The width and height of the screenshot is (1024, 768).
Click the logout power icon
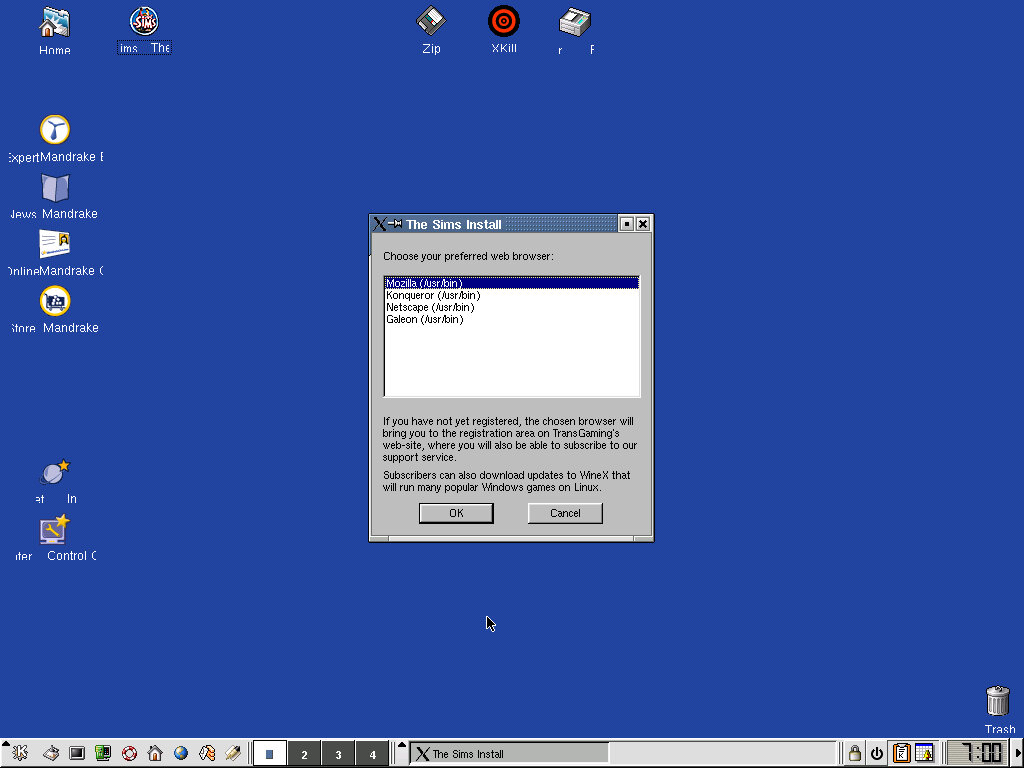pyautogui.click(x=877, y=753)
